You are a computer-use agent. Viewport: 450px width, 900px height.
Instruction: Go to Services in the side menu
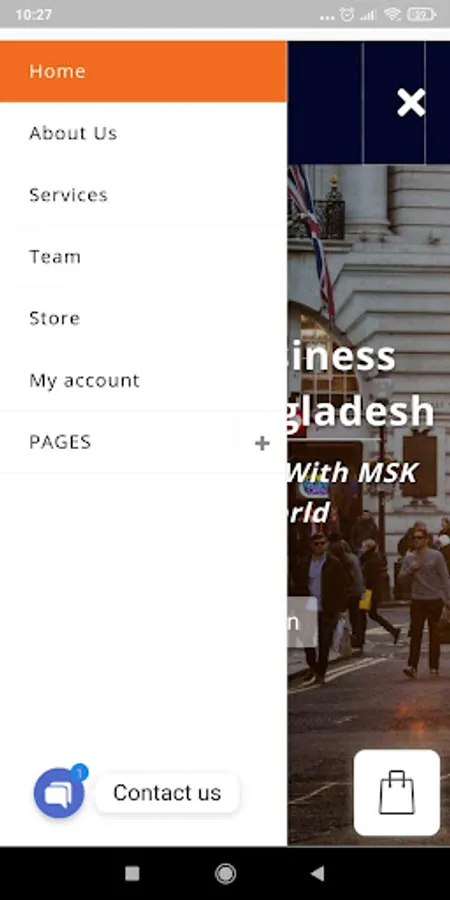(143, 195)
